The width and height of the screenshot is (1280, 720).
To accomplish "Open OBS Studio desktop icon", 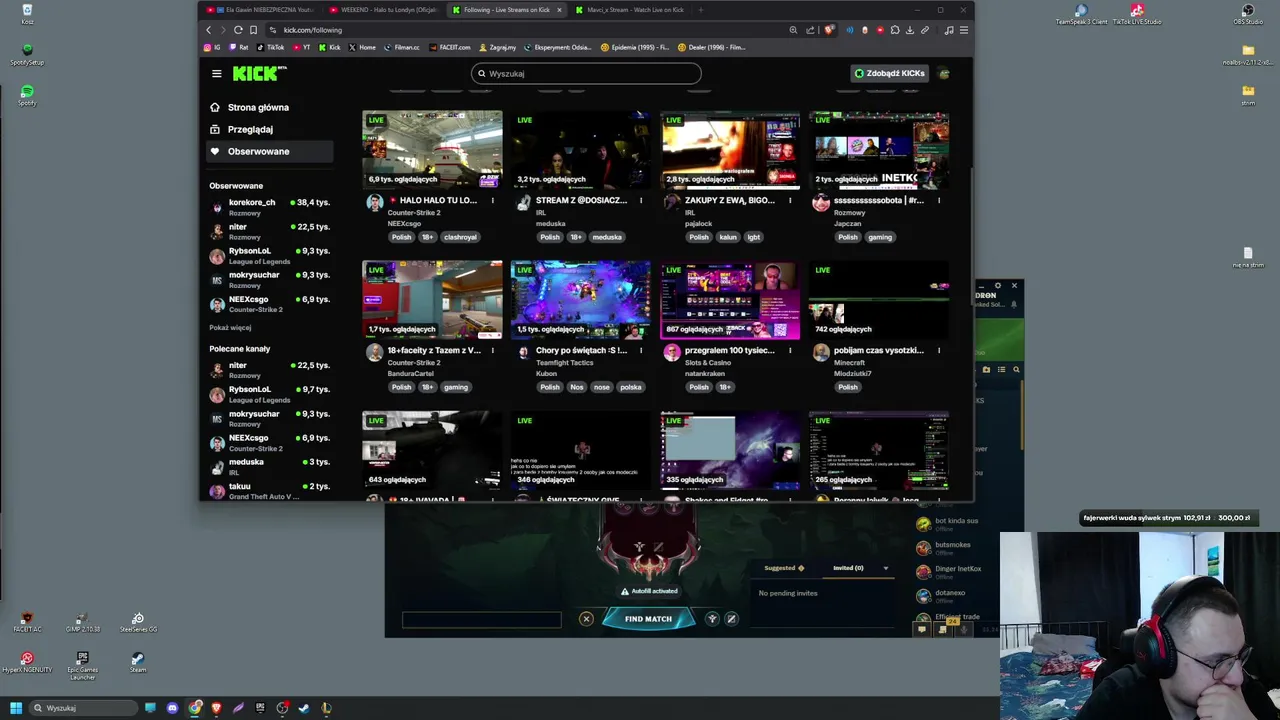I will (1247, 14).
